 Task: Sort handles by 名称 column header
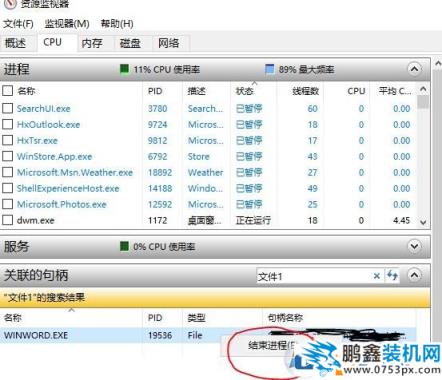click(x=13, y=318)
